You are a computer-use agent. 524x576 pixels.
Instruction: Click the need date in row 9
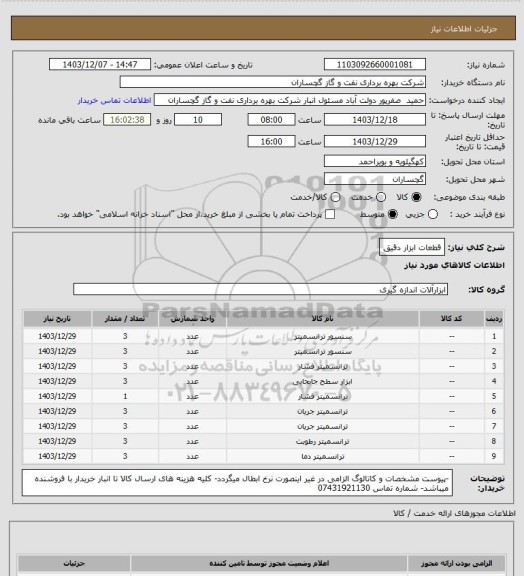pos(57,456)
